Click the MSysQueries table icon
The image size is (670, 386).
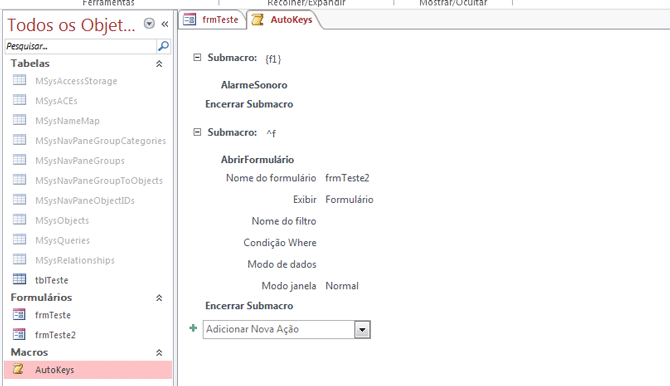(x=19, y=239)
